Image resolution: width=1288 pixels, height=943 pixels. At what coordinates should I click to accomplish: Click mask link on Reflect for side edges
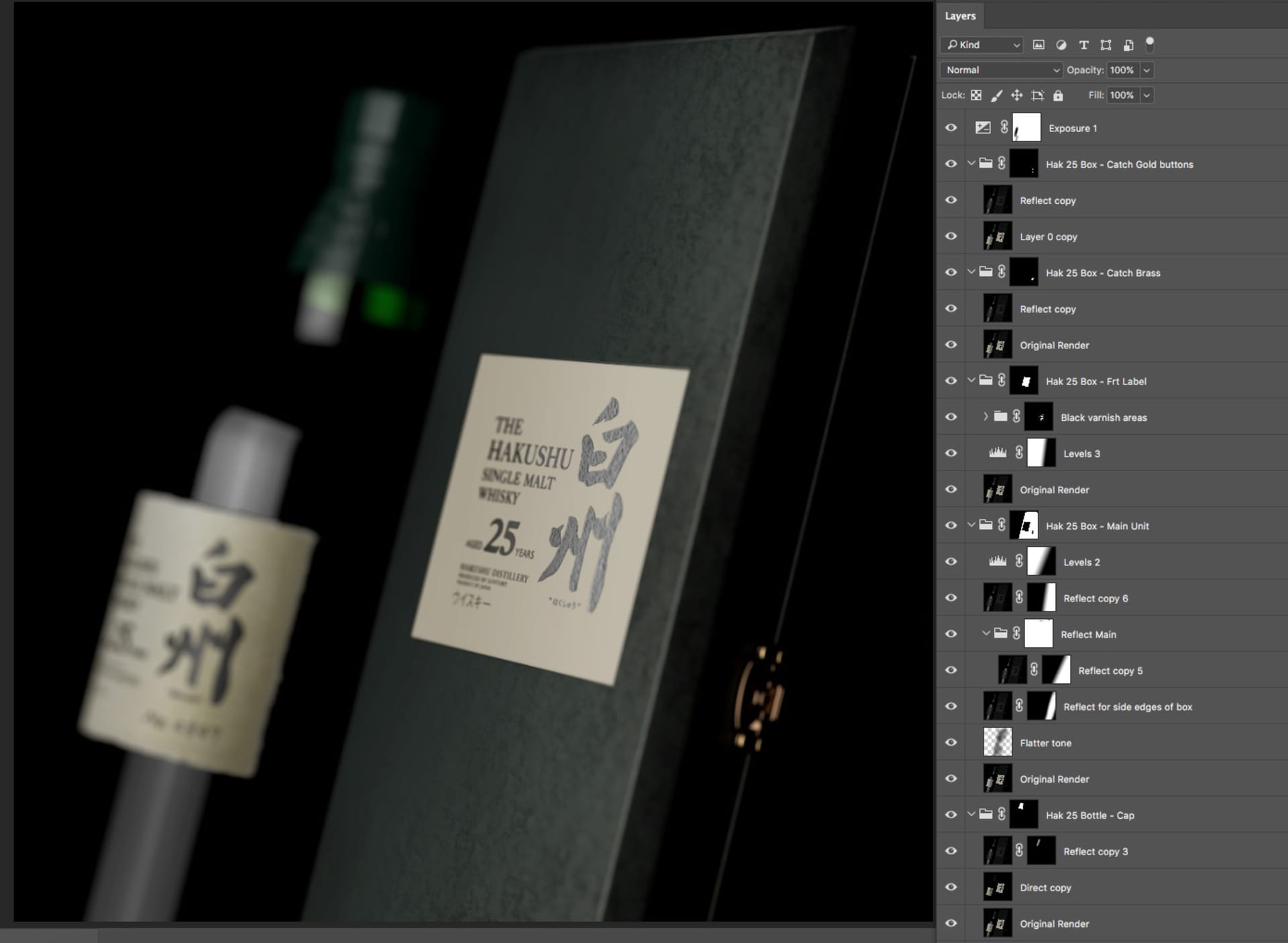click(1019, 706)
